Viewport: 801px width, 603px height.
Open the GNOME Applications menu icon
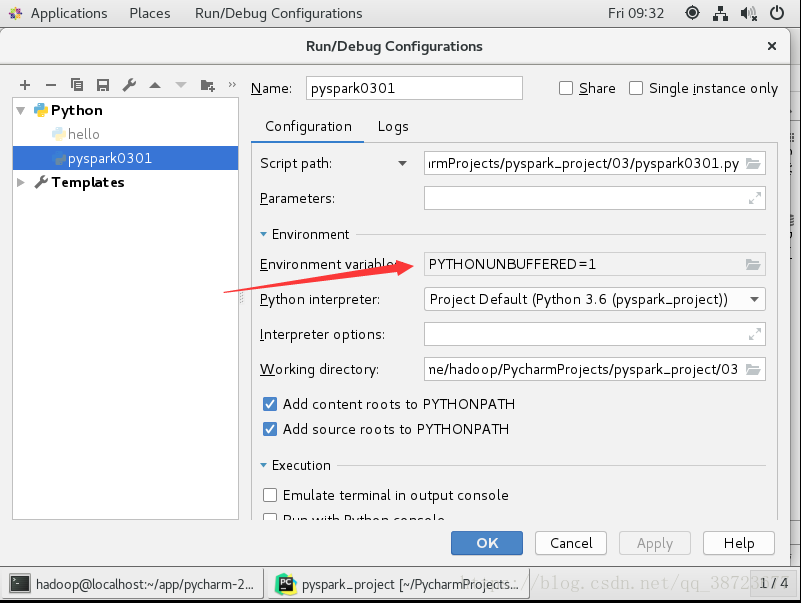[15, 13]
